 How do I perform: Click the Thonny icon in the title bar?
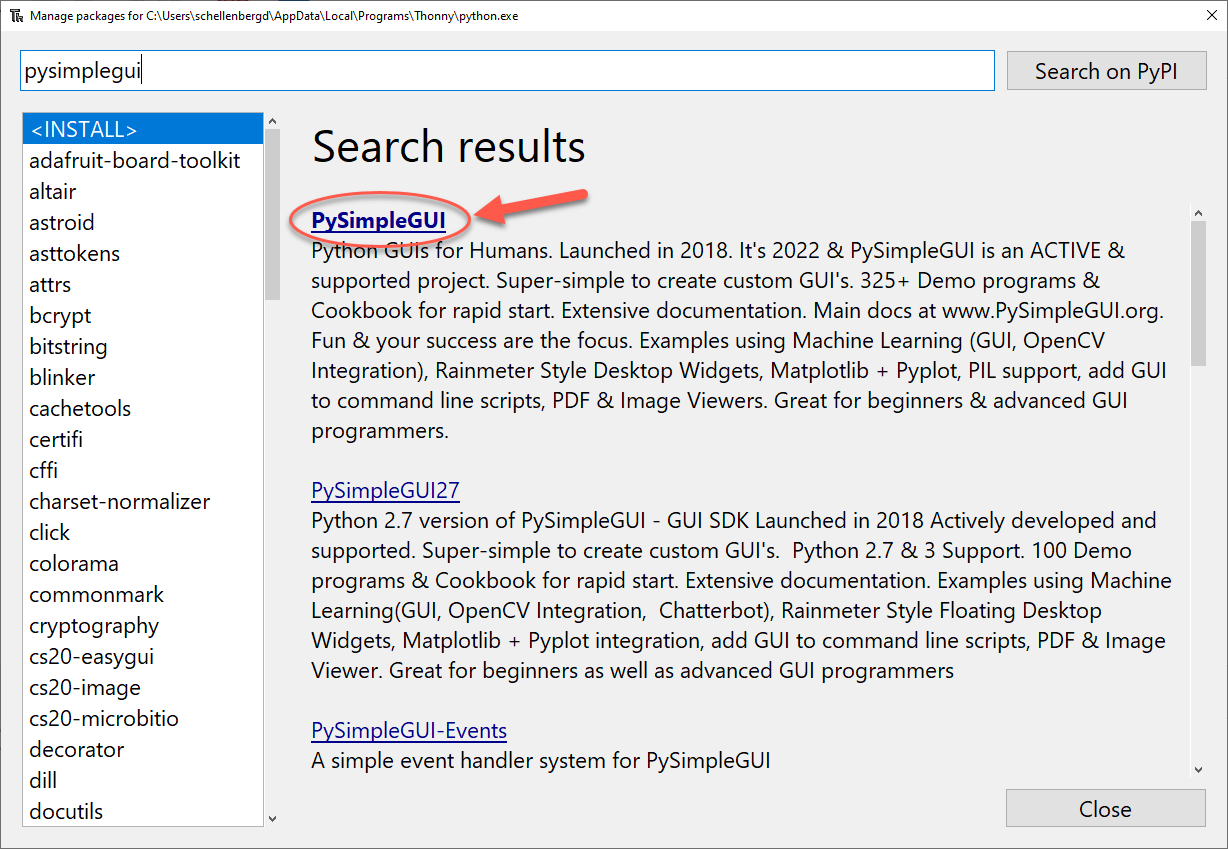[16, 15]
